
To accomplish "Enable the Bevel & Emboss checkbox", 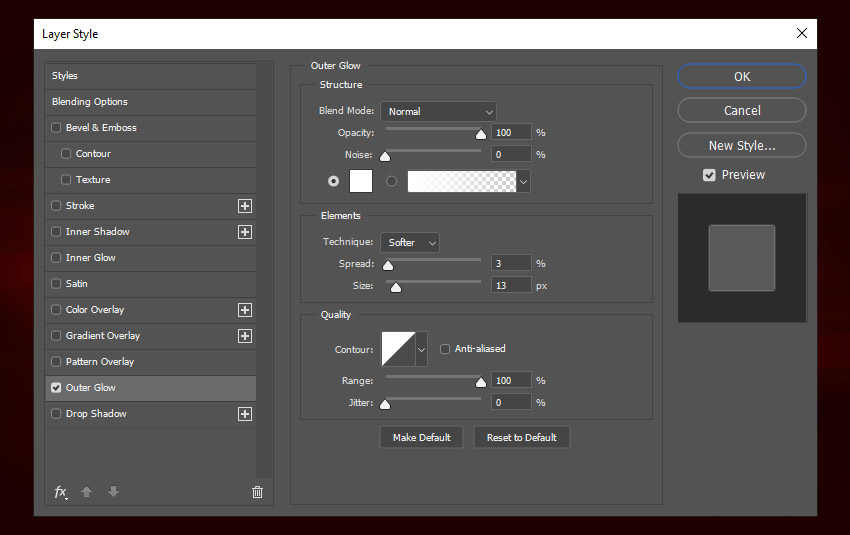I will point(57,128).
